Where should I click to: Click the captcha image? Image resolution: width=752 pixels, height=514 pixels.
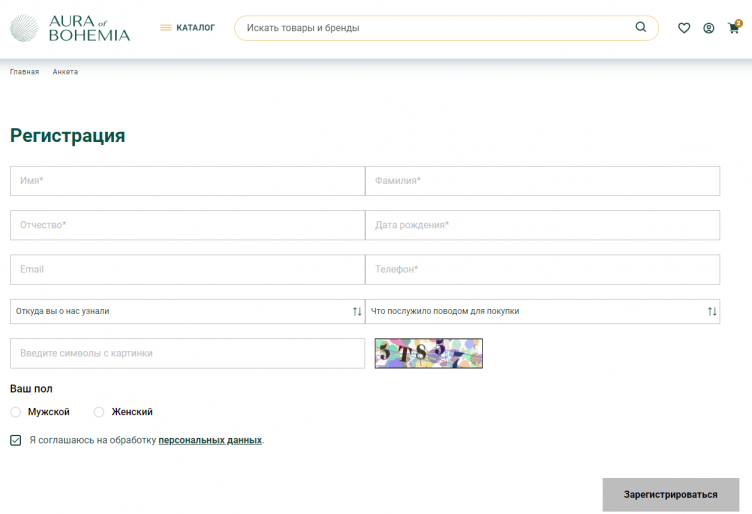(428, 353)
